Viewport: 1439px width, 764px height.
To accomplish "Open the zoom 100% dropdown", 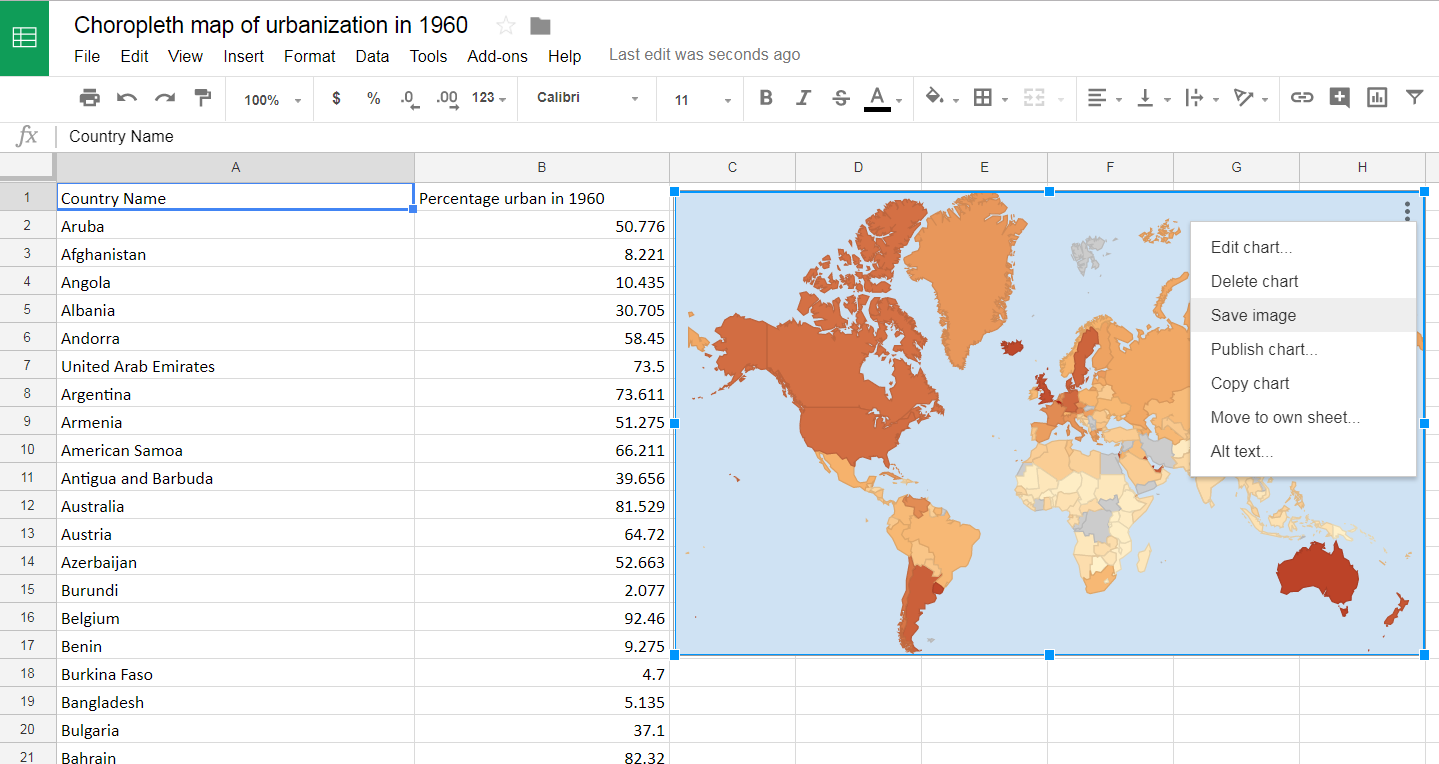I will [272, 100].
